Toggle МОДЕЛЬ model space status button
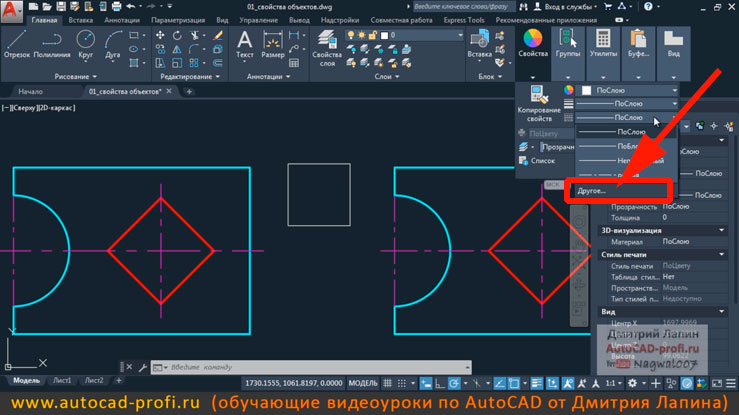This screenshot has height=415, width=739. tap(363, 383)
